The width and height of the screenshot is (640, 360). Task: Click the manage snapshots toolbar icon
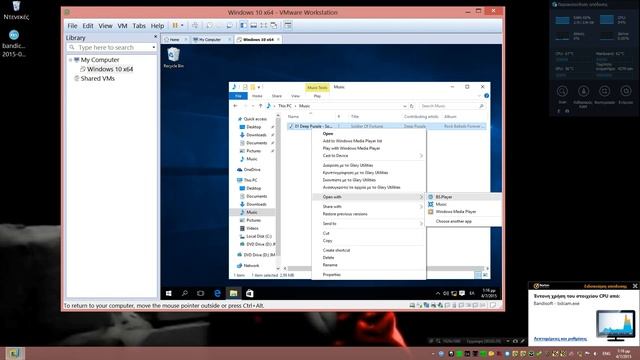tap(229, 25)
